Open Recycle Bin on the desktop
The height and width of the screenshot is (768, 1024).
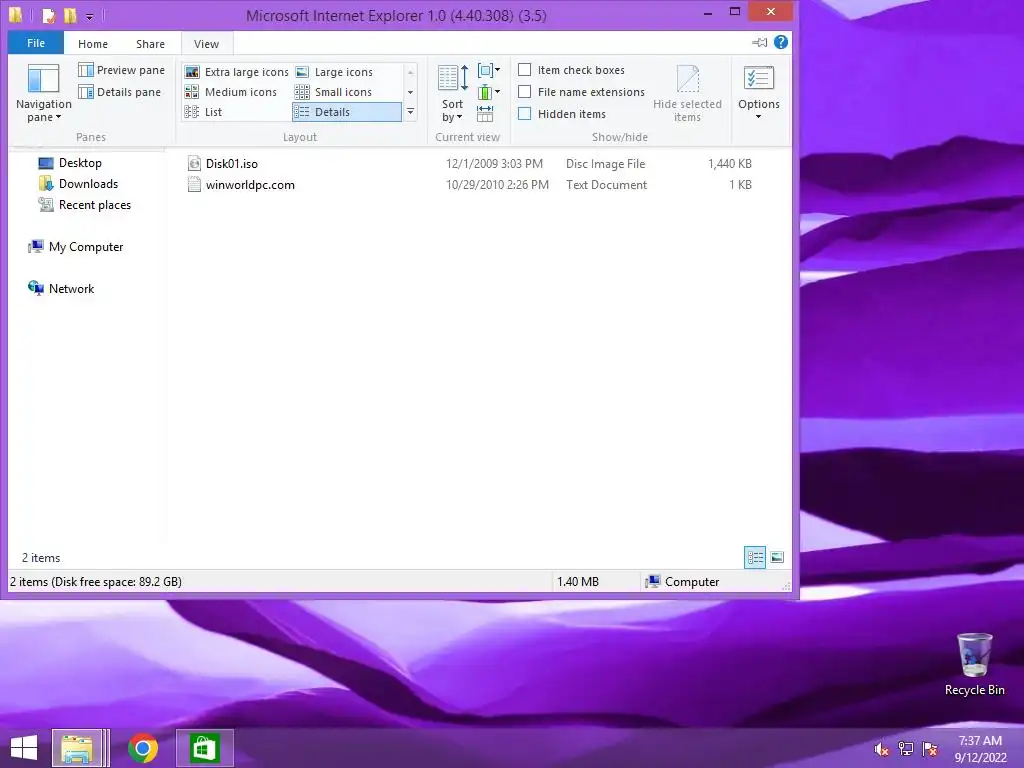click(x=974, y=664)
